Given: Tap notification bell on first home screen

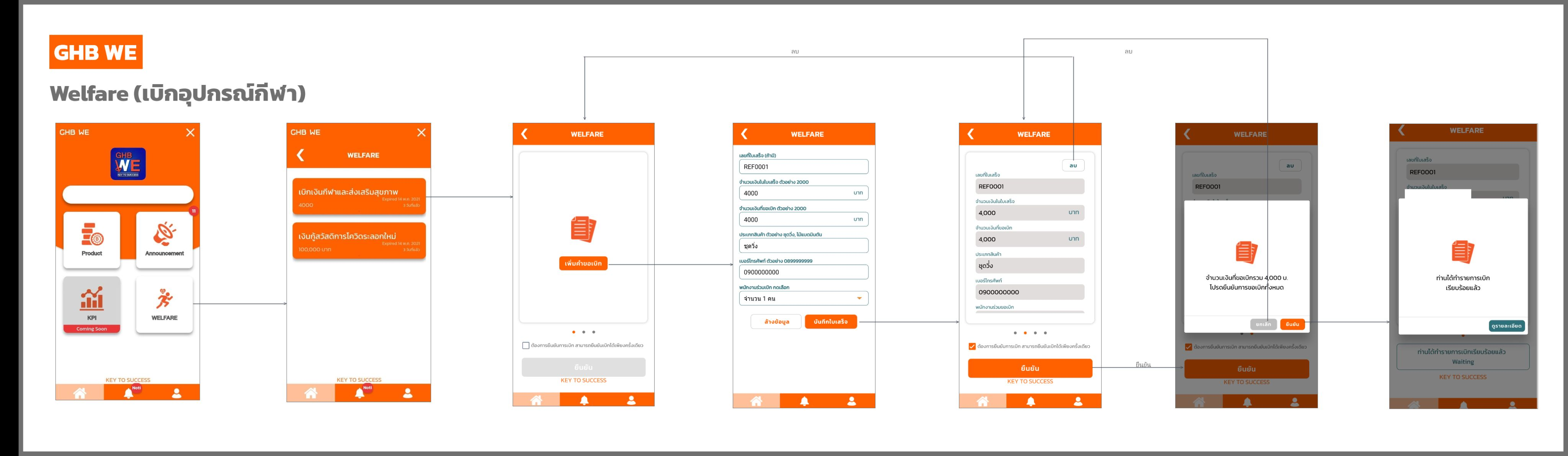Looking at the screenshot, I should (x=129, y=393).
